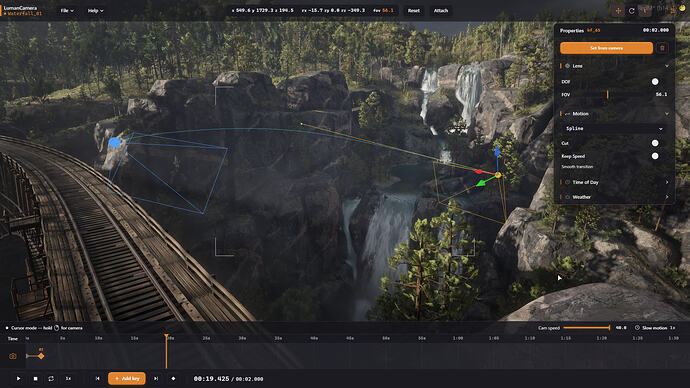
Task: Jump to next keyframe
Action: click(x=156, y=378)
